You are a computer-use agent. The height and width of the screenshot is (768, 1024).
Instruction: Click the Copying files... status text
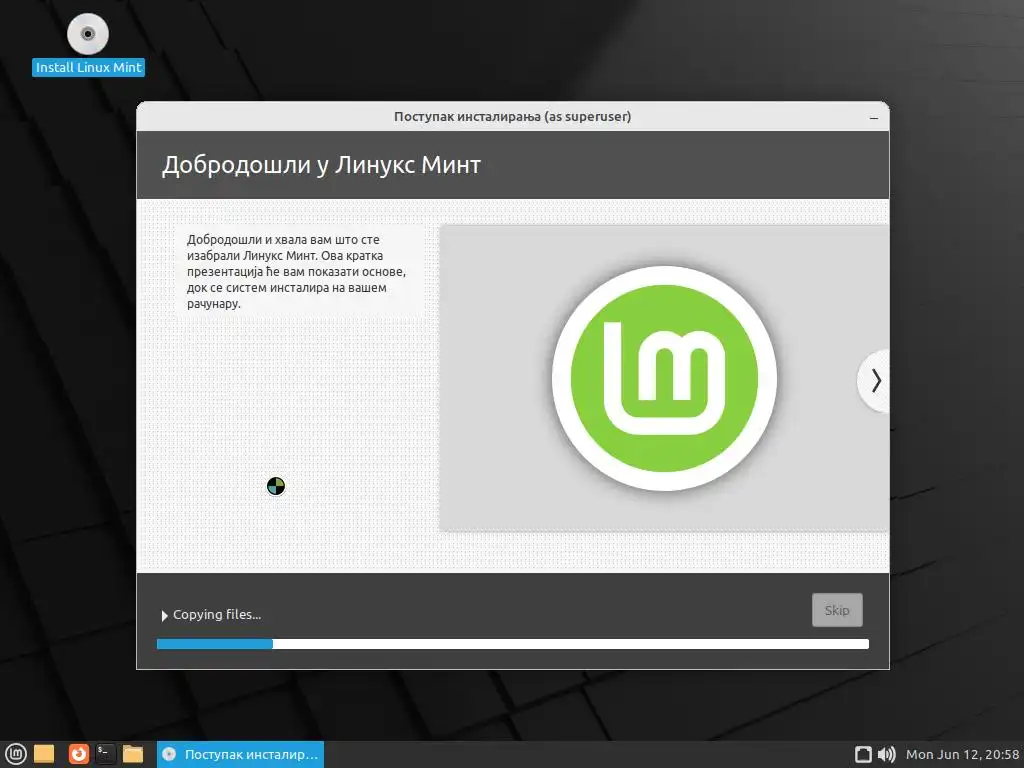[x=217, y=615]
